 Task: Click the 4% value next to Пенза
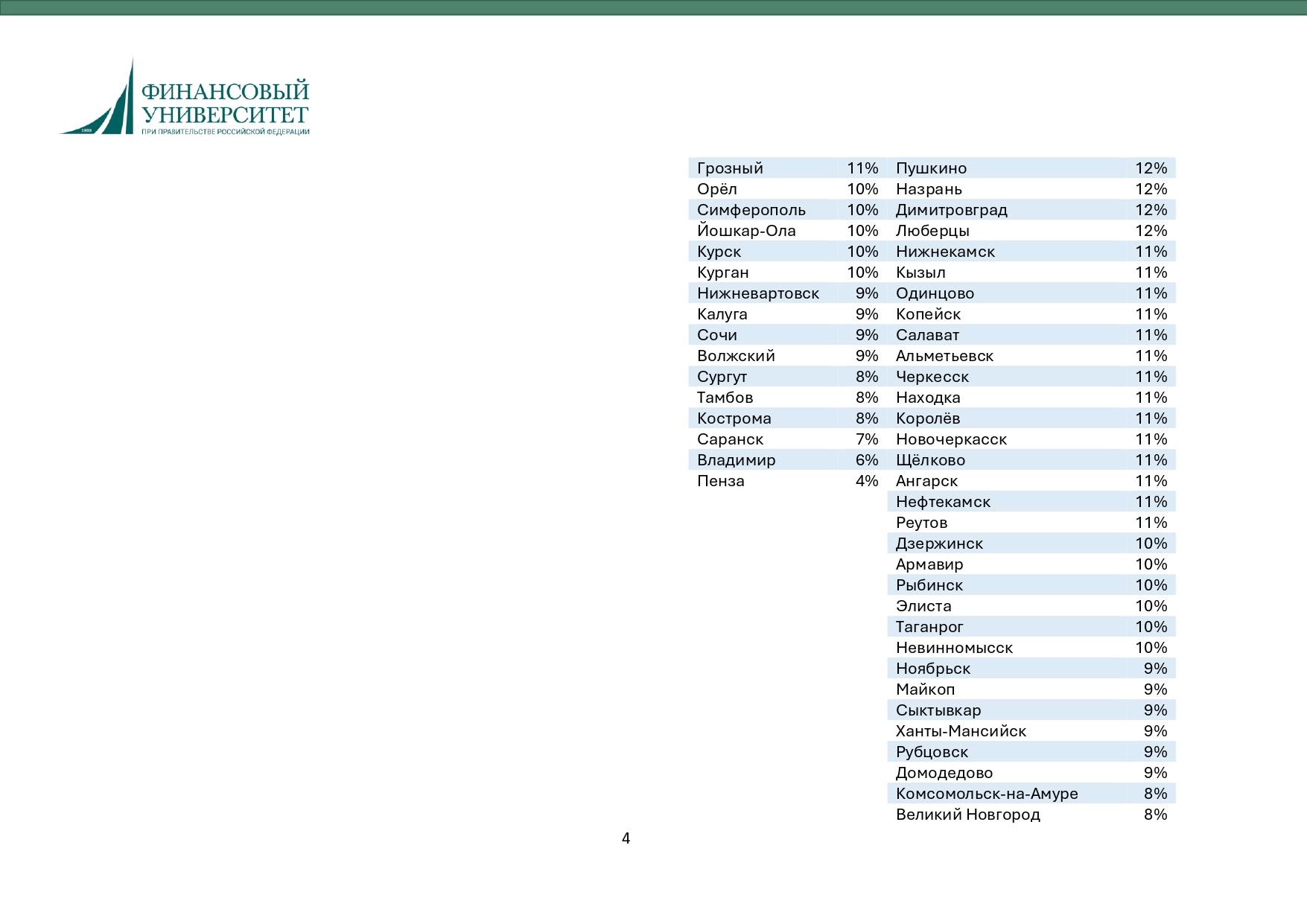coord(867,481)
